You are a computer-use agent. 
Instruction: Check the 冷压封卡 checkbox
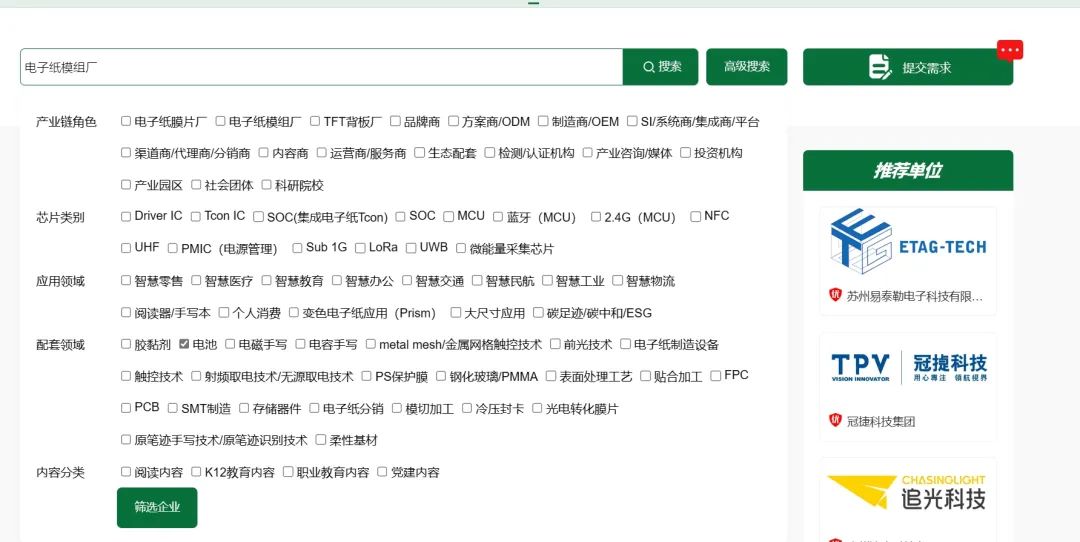467,408
